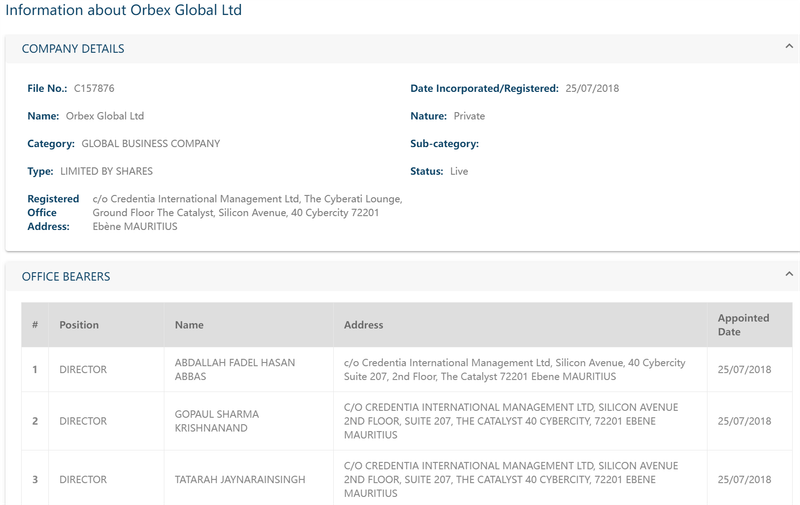800x505 pixels.
Task: Select company name Orbex Global Ltd value
Action: coord(105,116)
